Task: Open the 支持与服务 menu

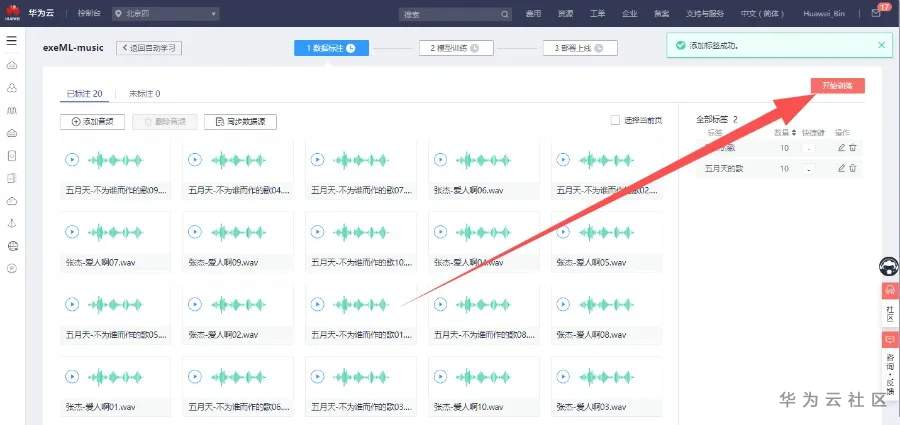Action: 705,14
